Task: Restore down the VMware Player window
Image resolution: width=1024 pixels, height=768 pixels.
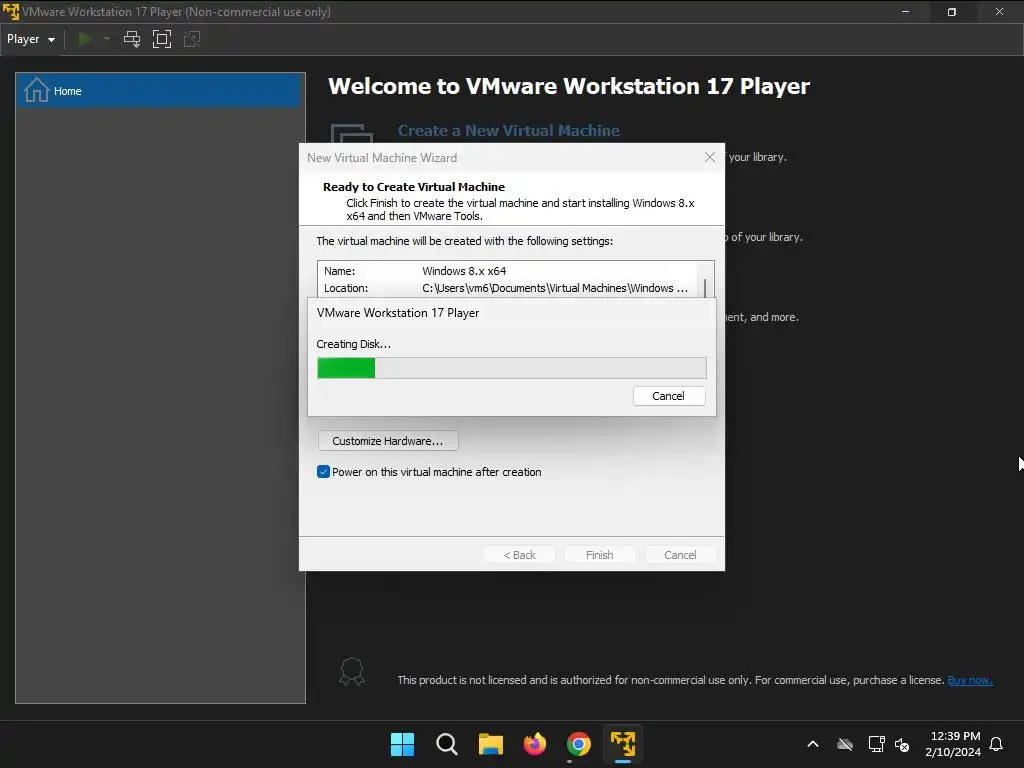Action: click(952, 12)
